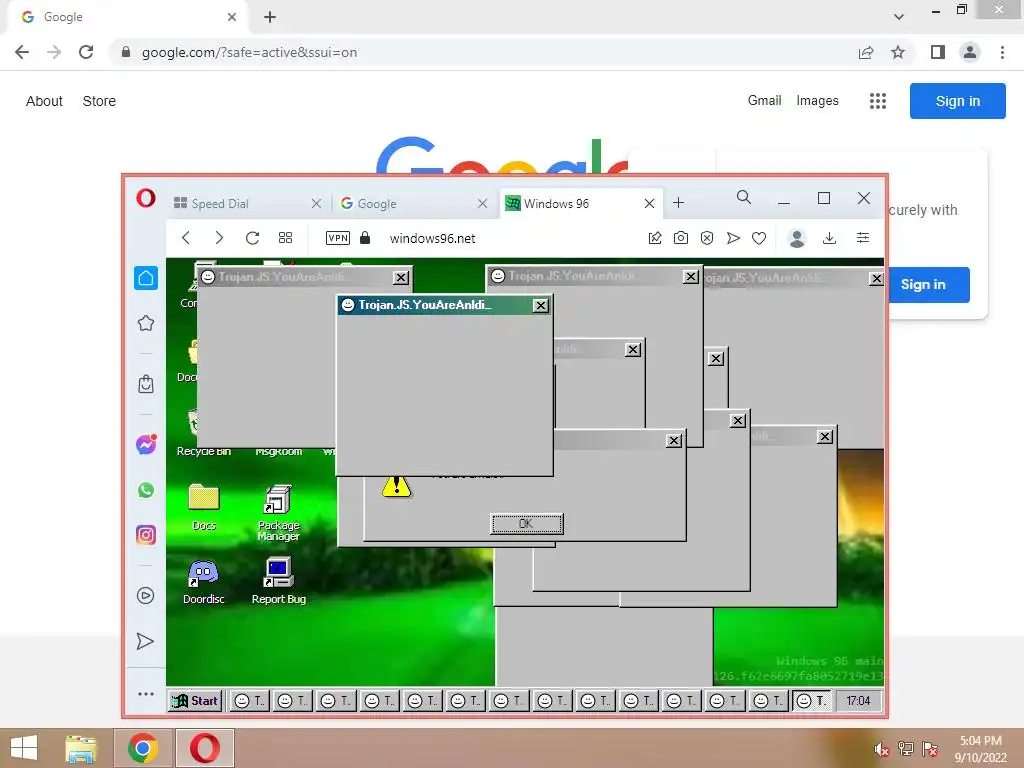Click Sign in on the Google popup card
This screenshot has height=768, width=1024.
click(927, 285)
